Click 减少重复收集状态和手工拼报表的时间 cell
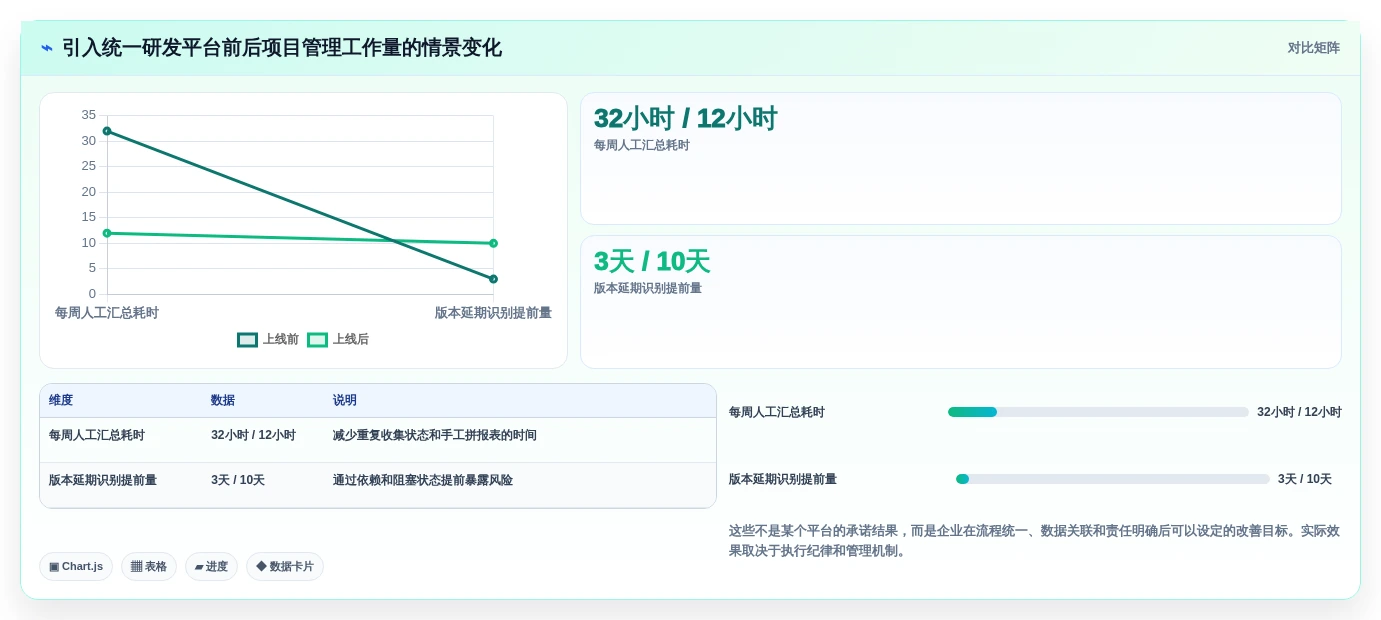This screenshot has width=1381, height=620. [x=435, y=436]
